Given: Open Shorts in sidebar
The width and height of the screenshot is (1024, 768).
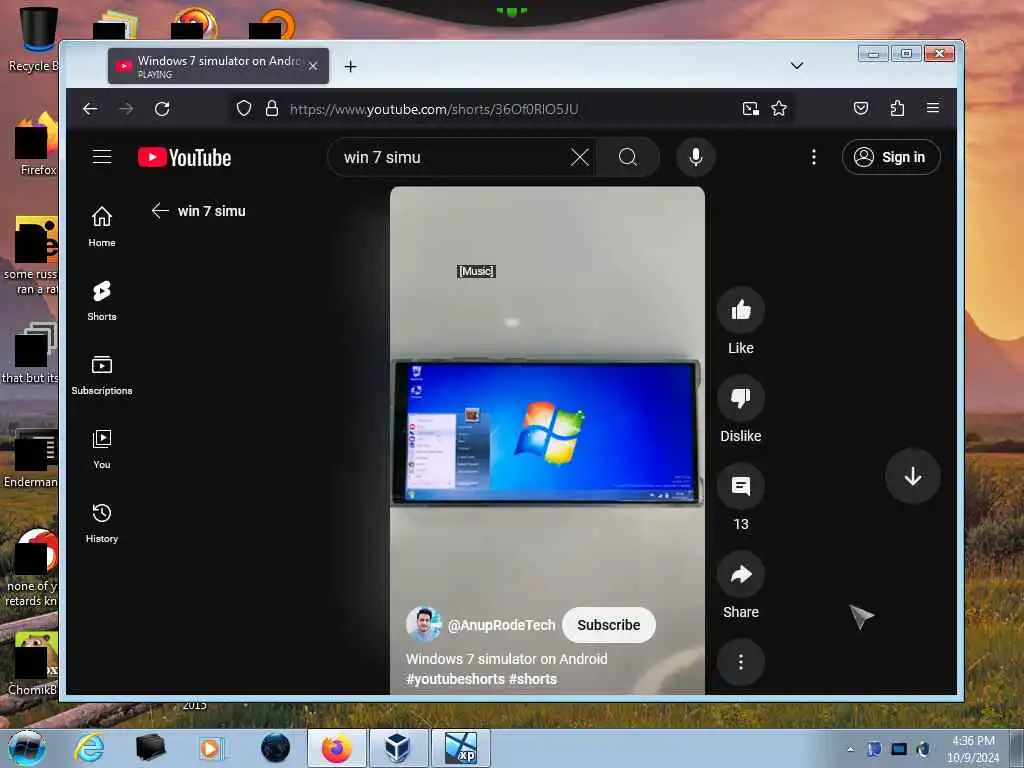Looking at the screenshot, I should [102, 300].
